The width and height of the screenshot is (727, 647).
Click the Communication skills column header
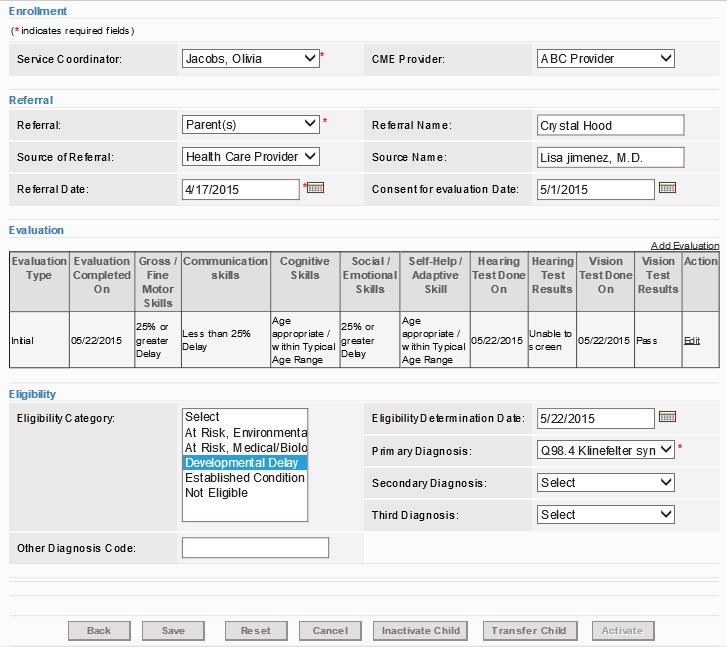[226, 282]
